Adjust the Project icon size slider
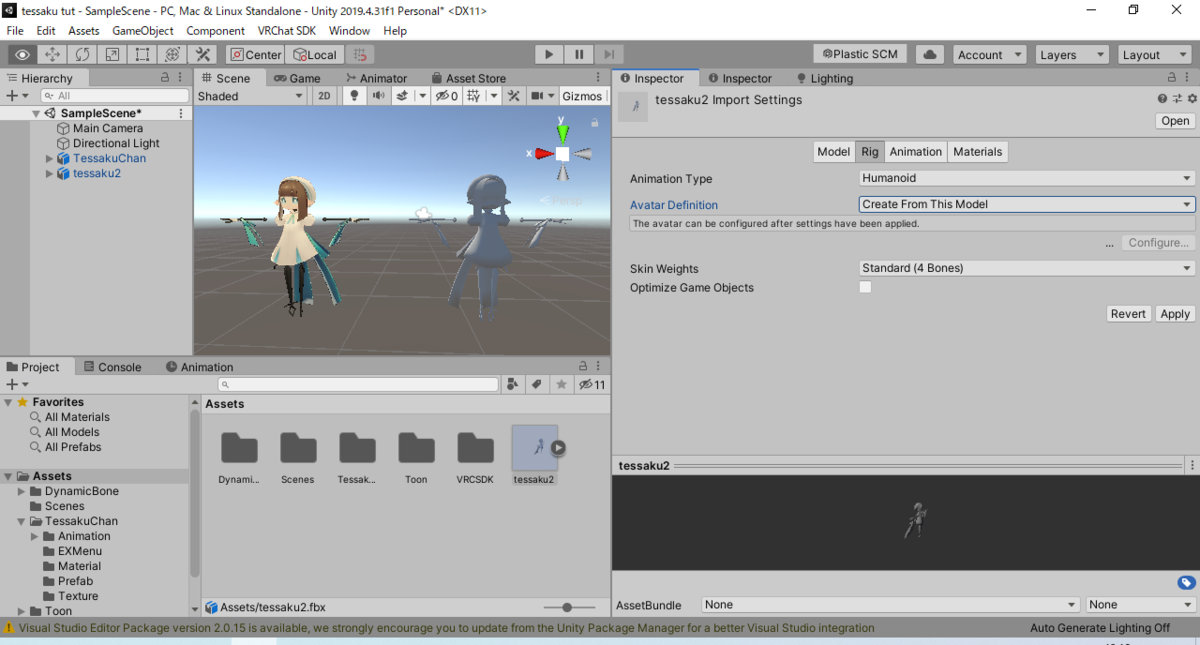The image size is (1200, 645). [567, 607]
